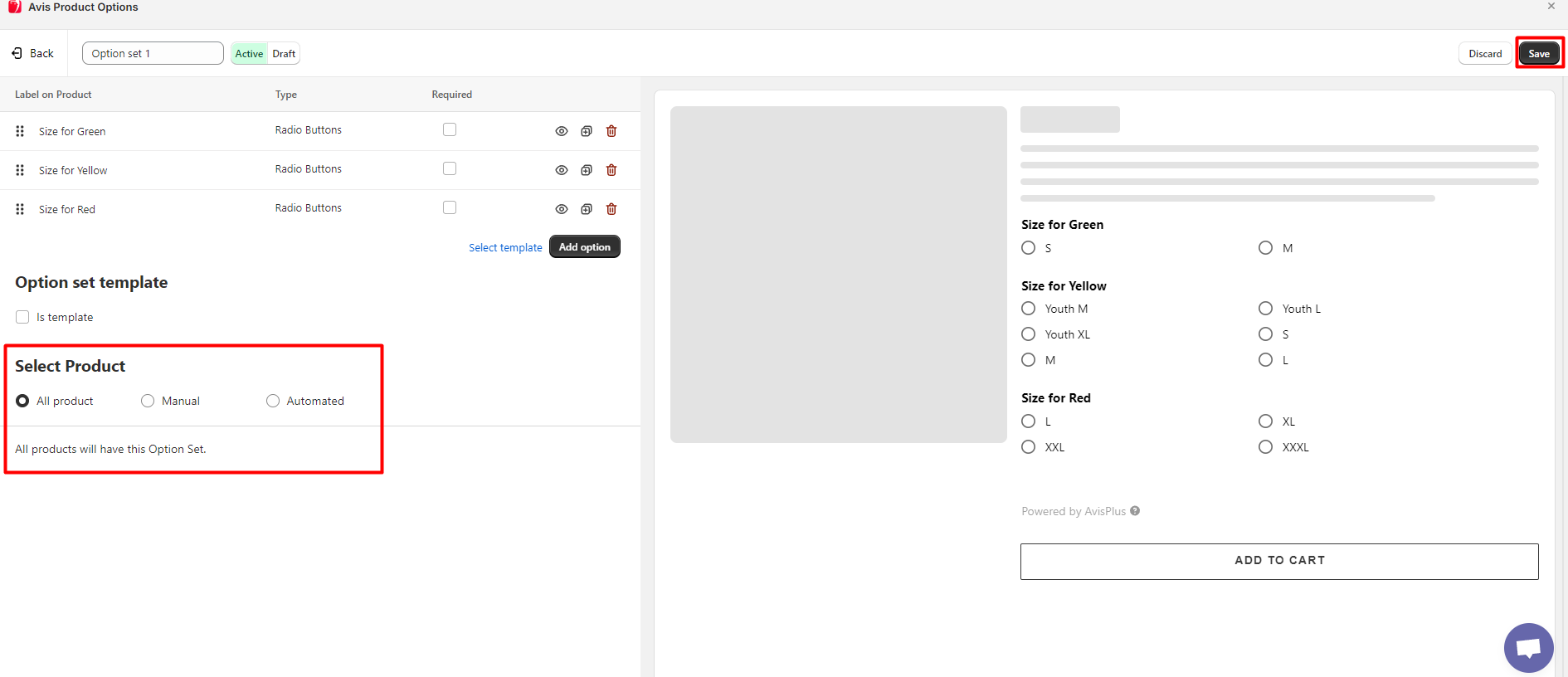Image resolution: width=1568 pixels, height=677 pixels.
Task: Open the chat support bubble
Action: (1528, 647)
